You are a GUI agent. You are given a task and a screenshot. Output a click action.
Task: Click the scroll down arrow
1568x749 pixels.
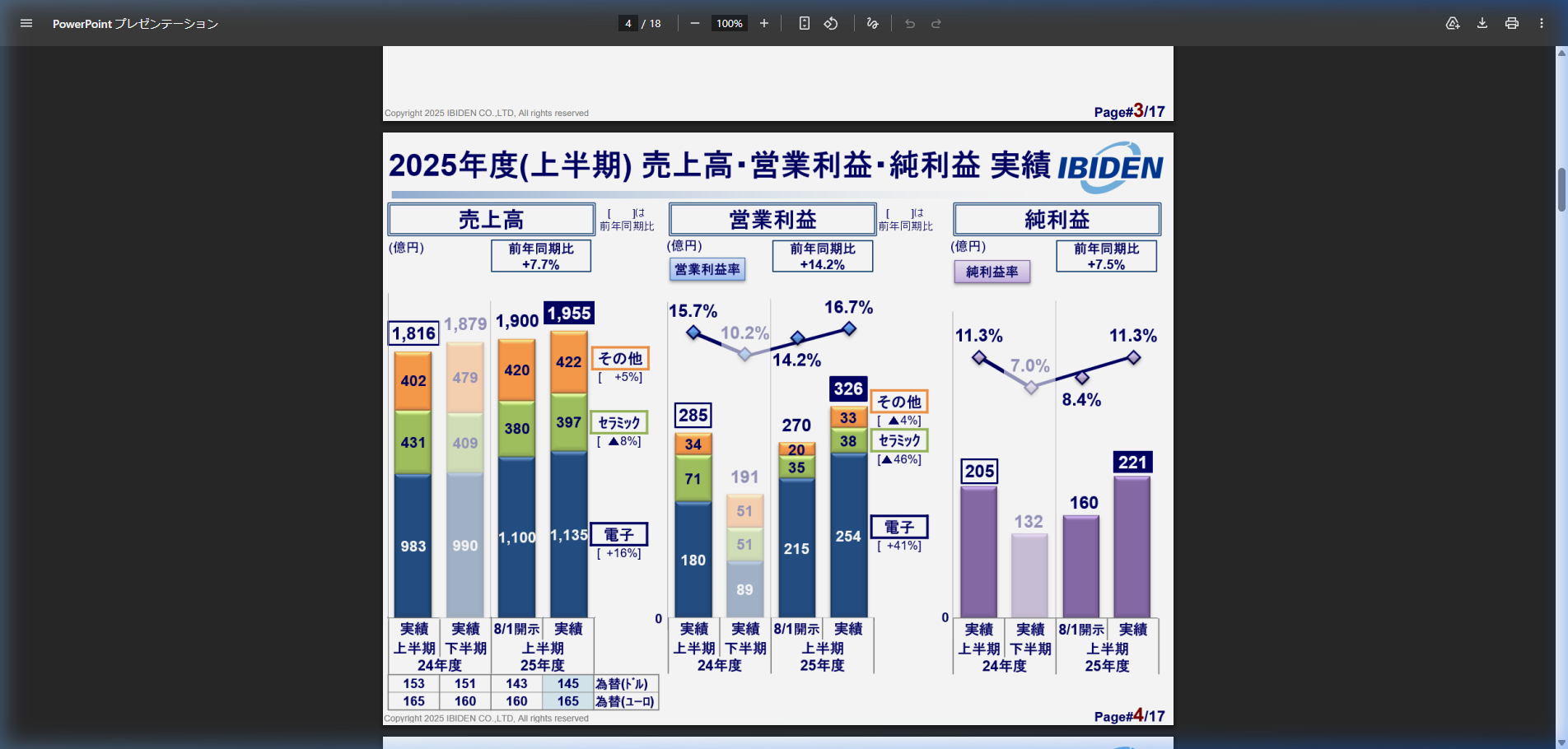(x=1561, y=742)
